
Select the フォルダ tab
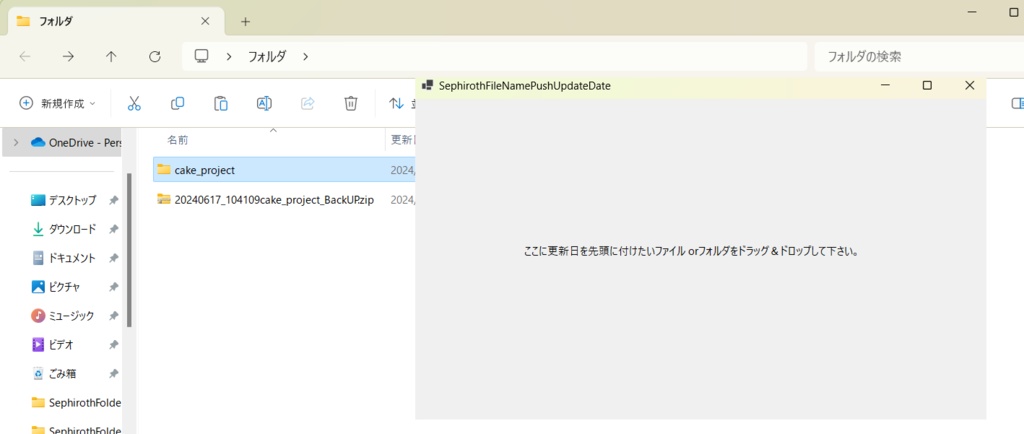(x=116, y=22)
